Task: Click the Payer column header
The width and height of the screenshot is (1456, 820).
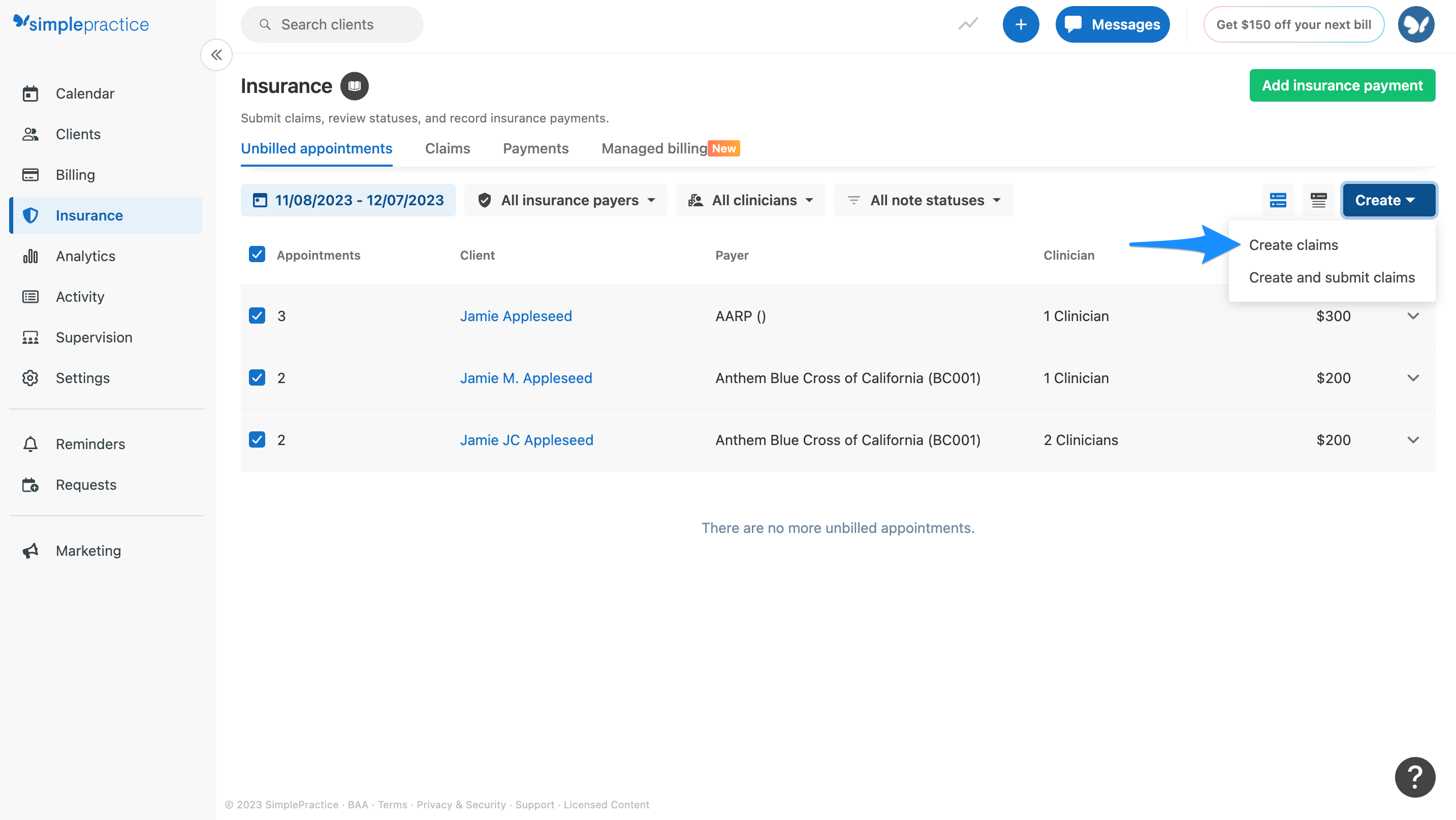Action: tap(732, 256)
